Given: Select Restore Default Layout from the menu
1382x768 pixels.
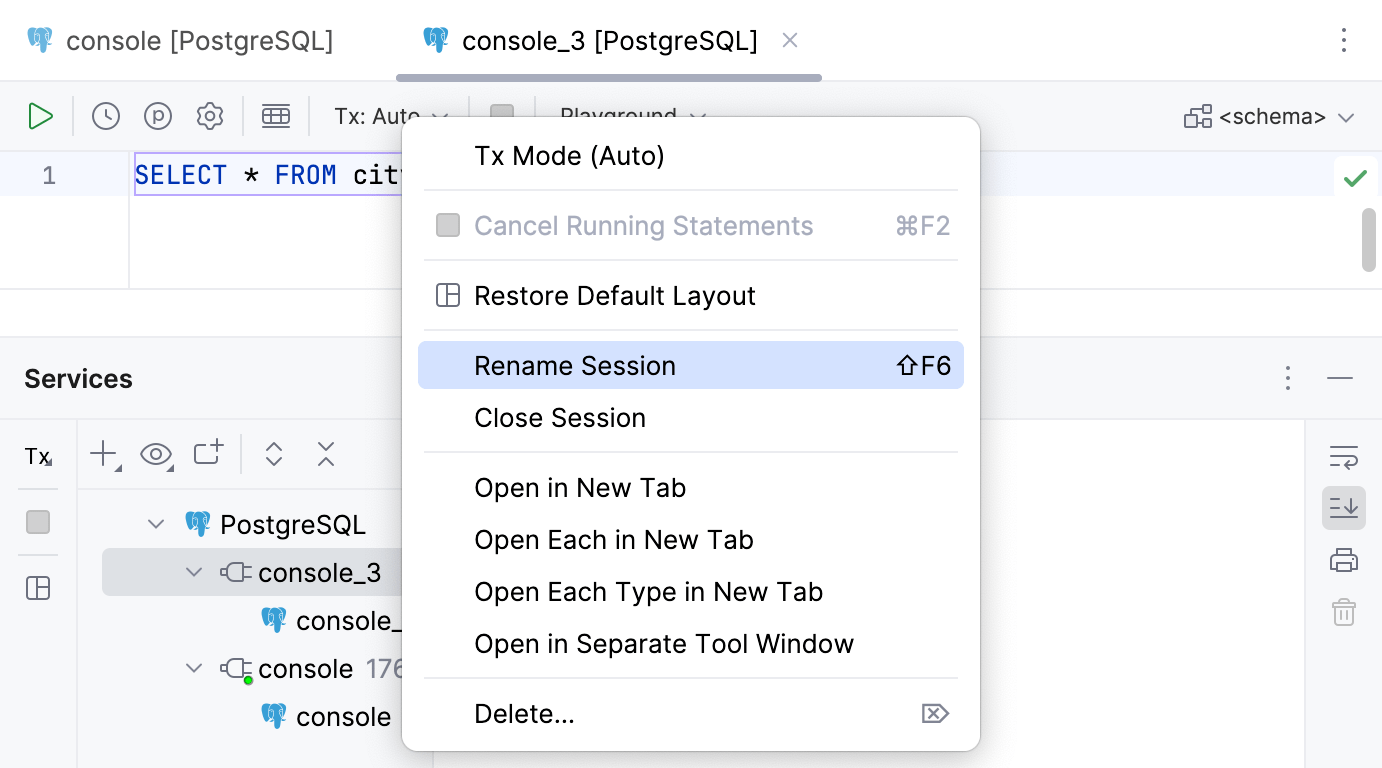Looking at the screenshot, I should pyautogui.click(x=614, y=295).
